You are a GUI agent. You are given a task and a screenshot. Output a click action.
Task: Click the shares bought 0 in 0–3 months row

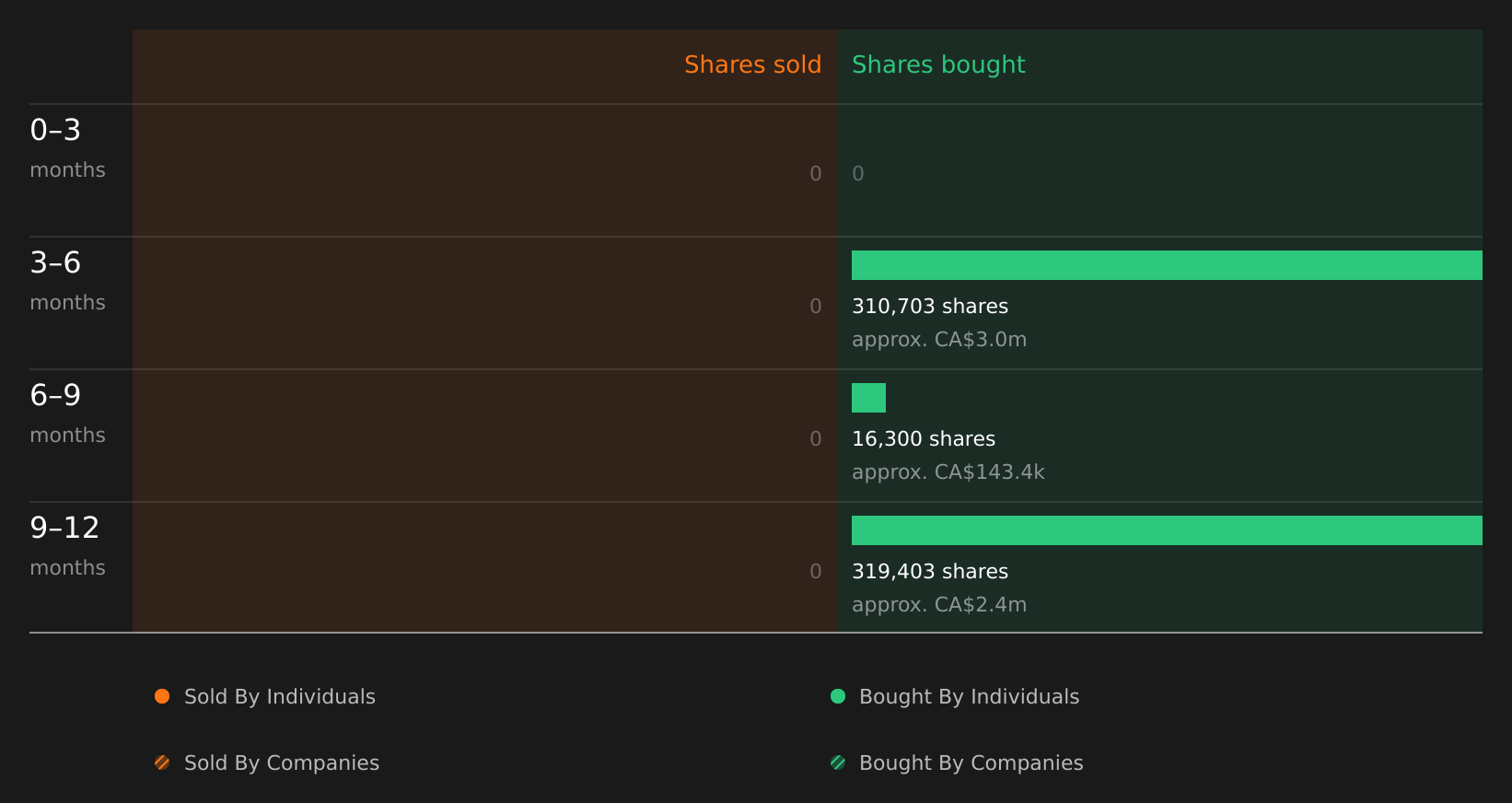tap(858, 174)
